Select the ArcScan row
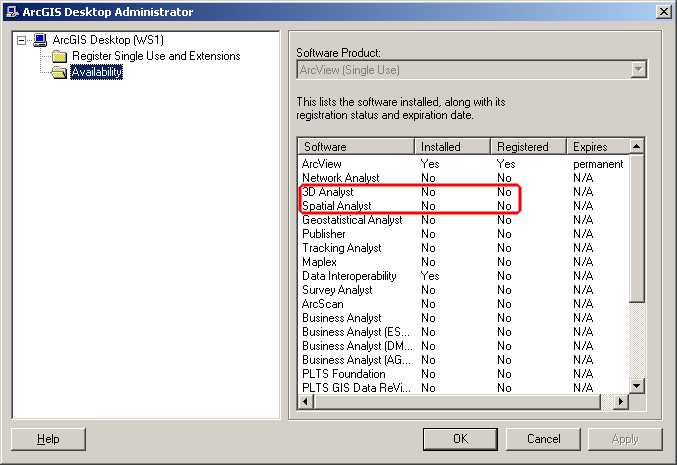This screenshot has height=465, width=677. pos(464,304)
